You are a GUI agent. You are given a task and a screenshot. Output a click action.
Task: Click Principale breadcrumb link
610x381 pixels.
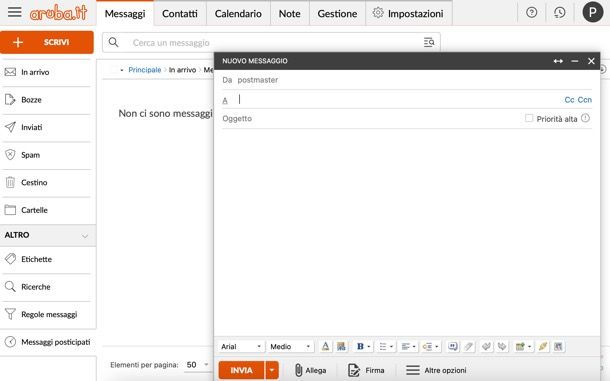144,70
